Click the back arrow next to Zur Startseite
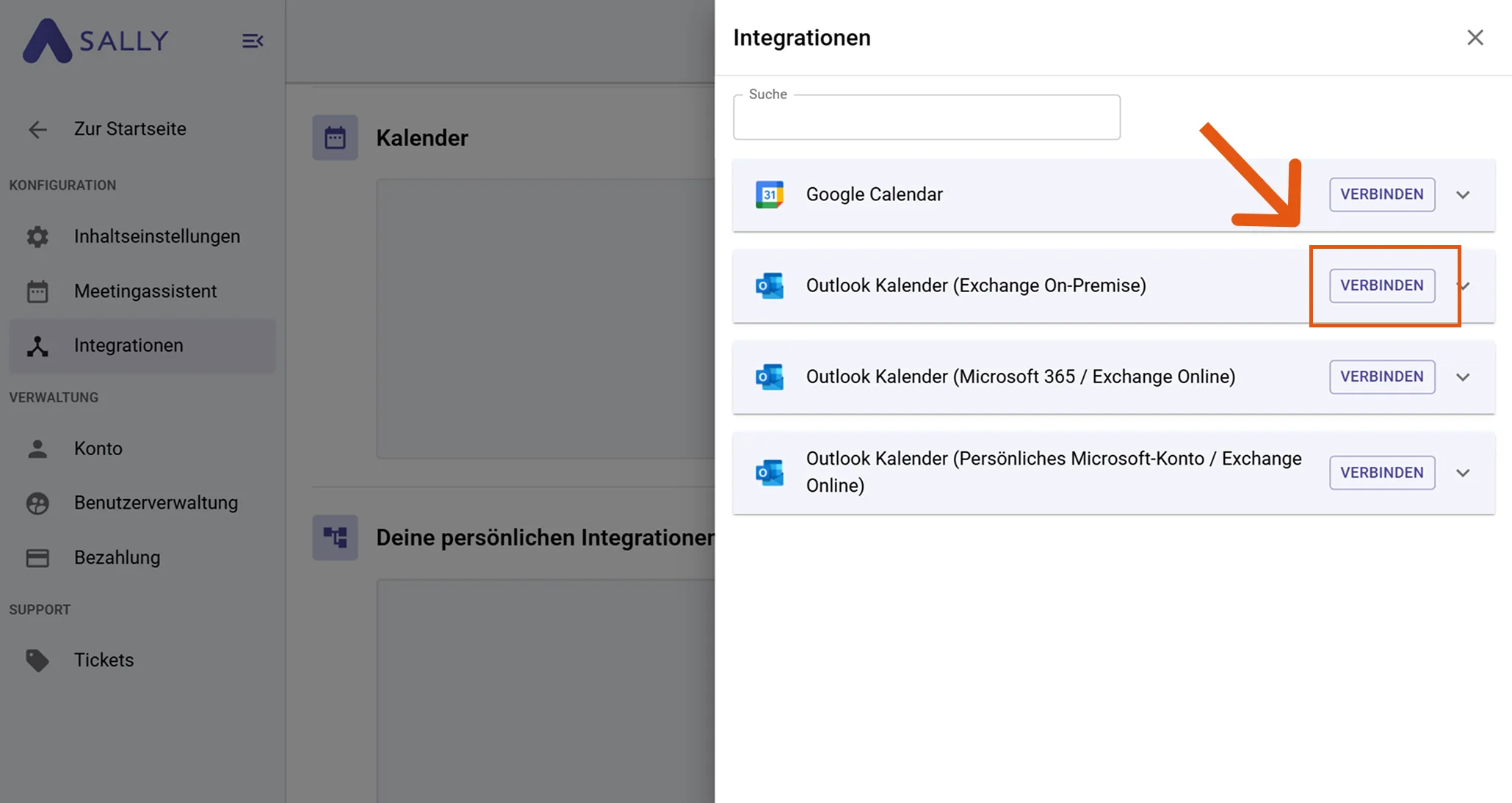 tap(37, 130)
